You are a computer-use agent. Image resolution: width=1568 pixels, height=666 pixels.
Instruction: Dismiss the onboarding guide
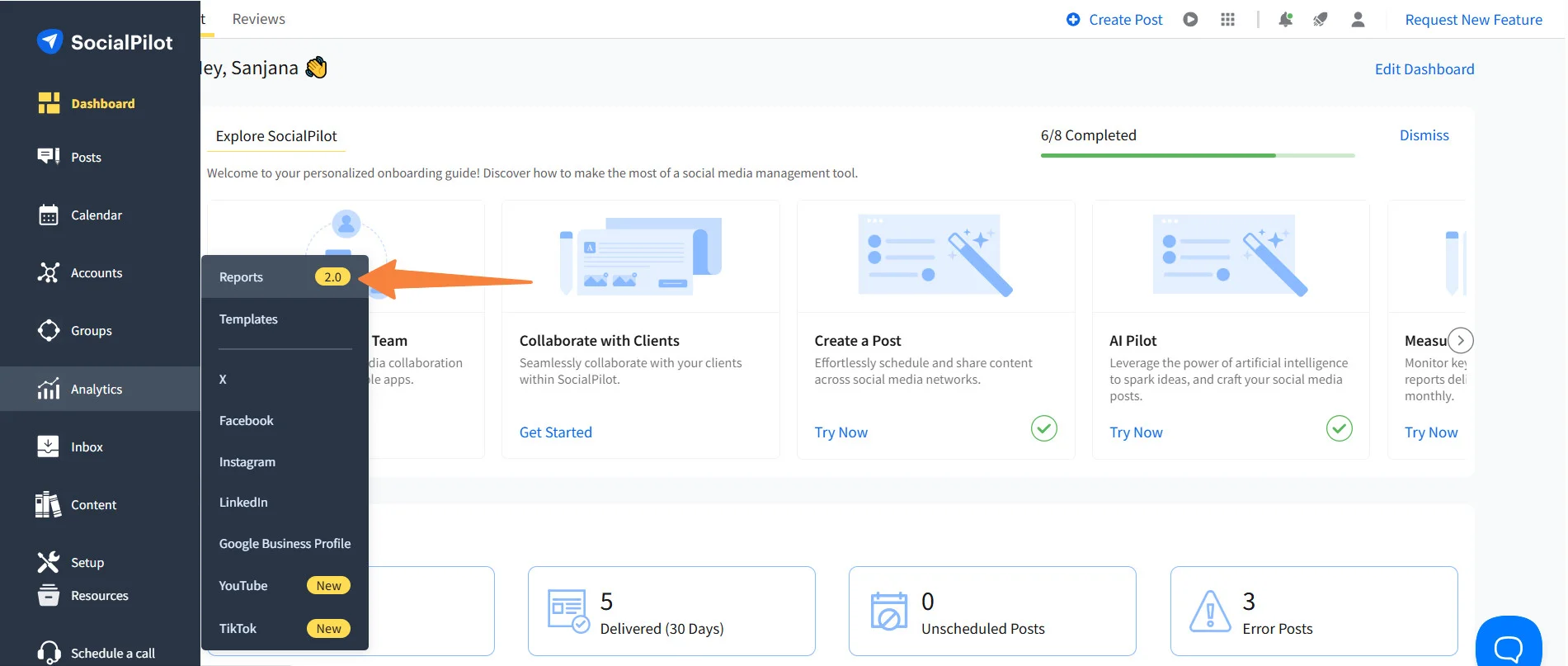click(x=1424, y=135)
